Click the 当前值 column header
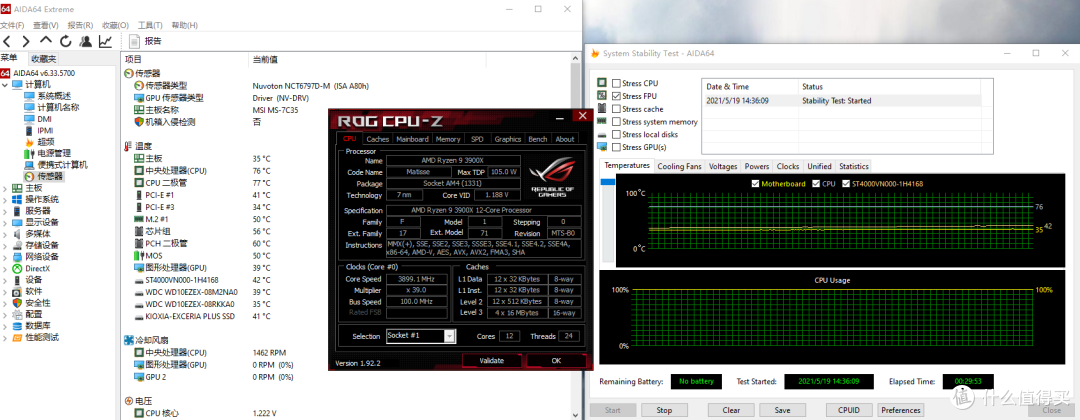 [x=265, y=60]
